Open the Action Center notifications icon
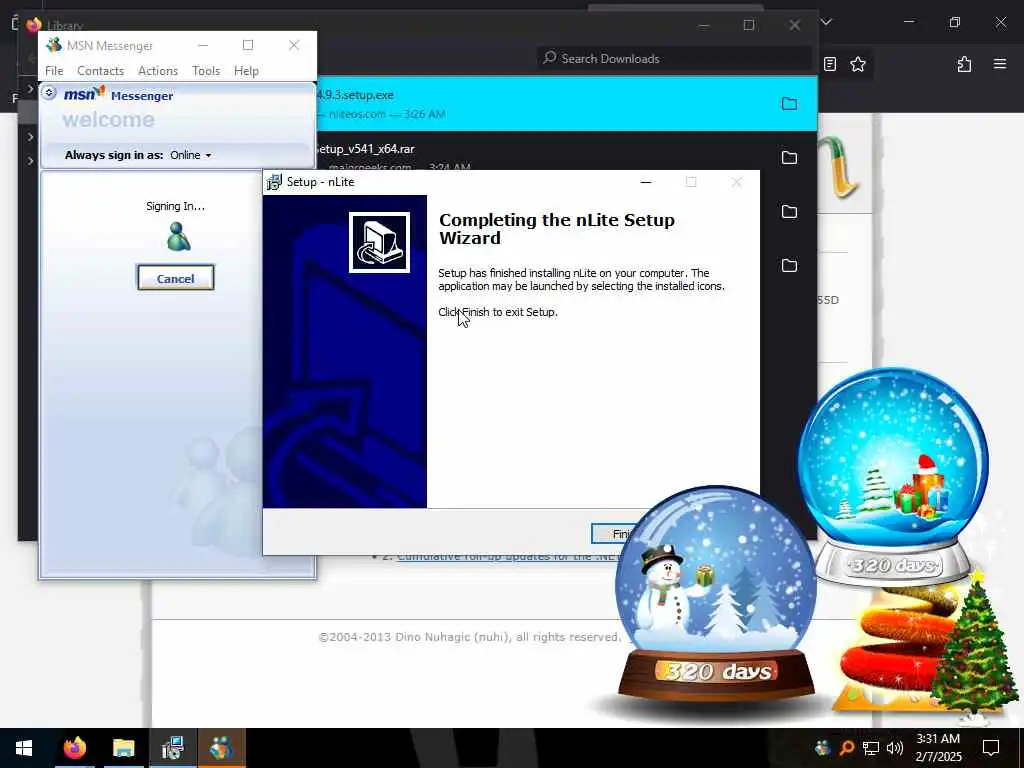1024x768 pixels. (x=991, y=748)
